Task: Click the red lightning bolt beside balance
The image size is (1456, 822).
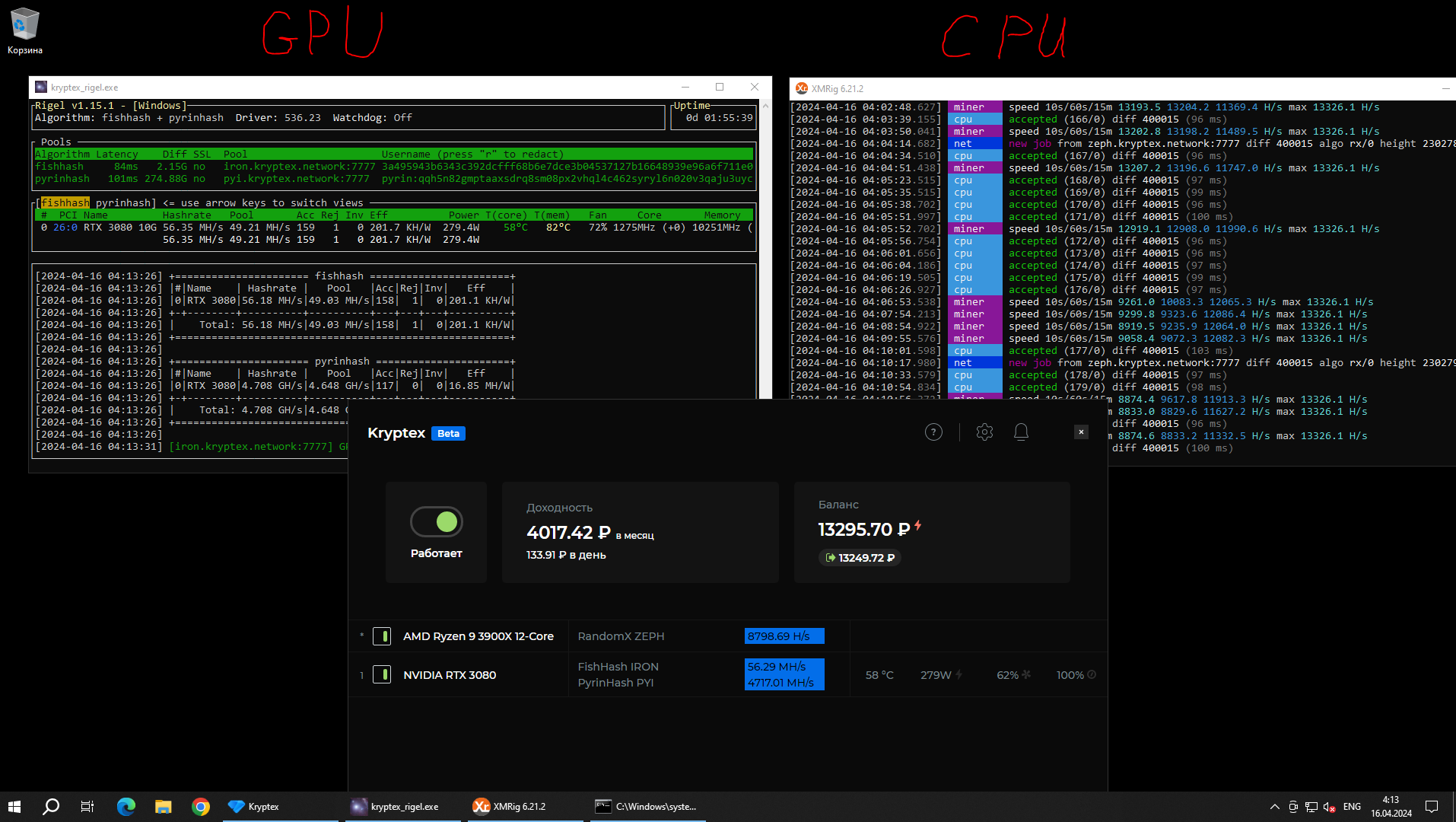Action: click(918, 526)
